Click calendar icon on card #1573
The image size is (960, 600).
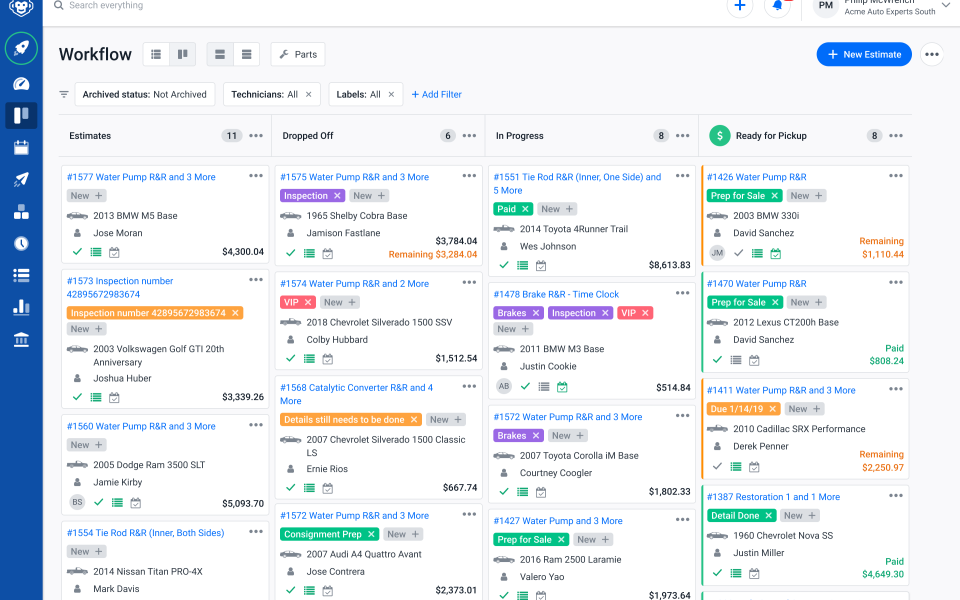tap(114, 398)
